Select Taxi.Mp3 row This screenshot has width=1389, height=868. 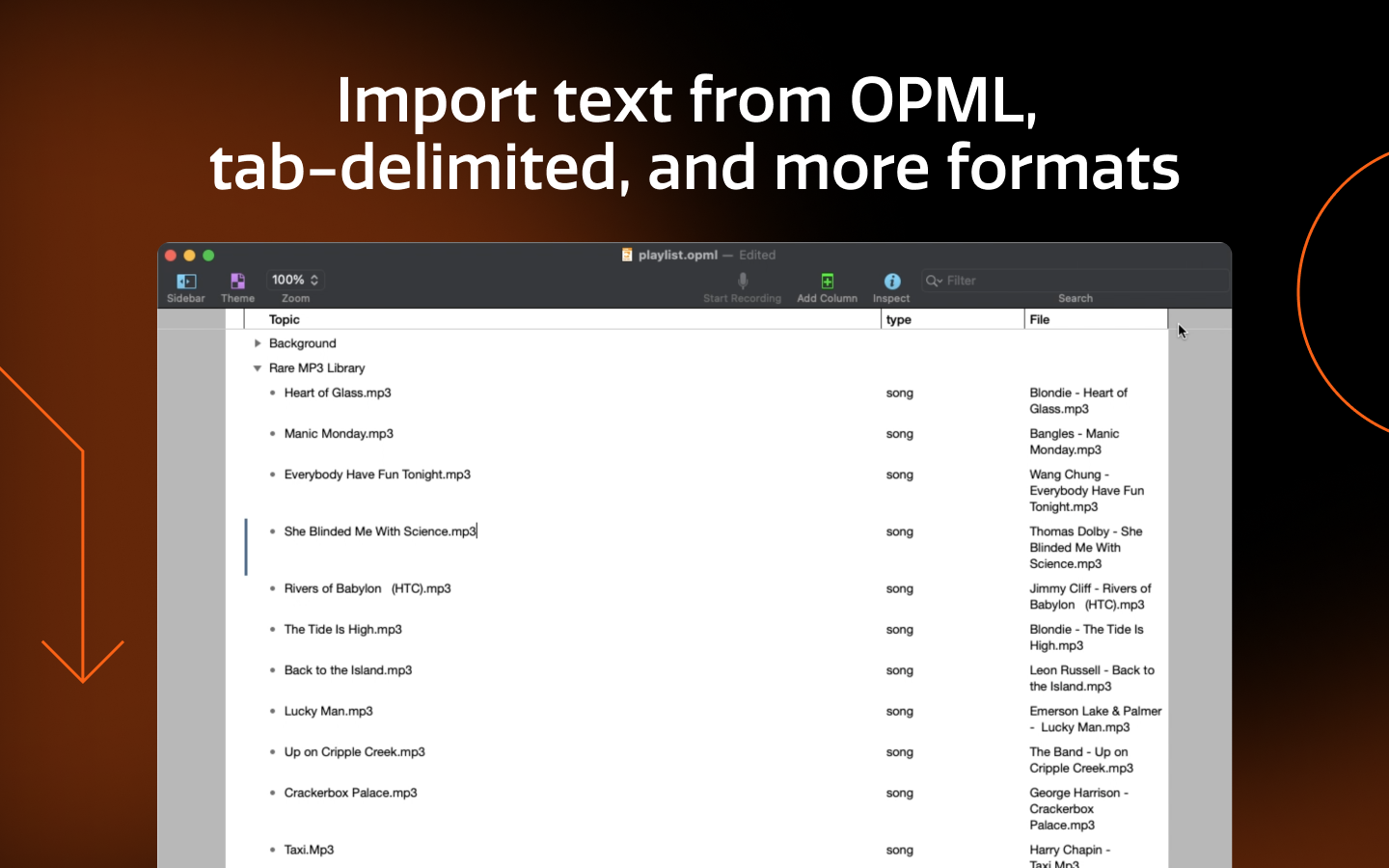tap(310, 850)
